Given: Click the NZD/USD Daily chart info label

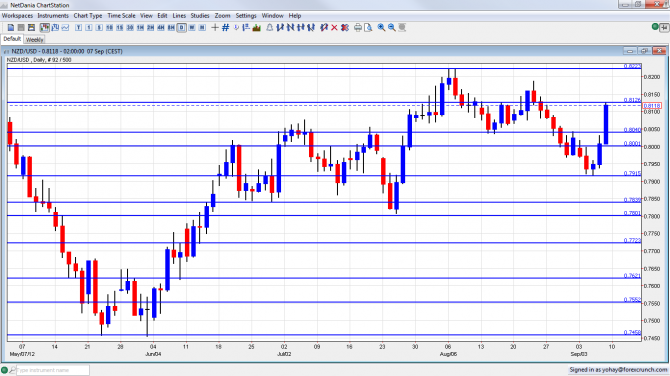Looking at the screenshot, I should point(39,60).
